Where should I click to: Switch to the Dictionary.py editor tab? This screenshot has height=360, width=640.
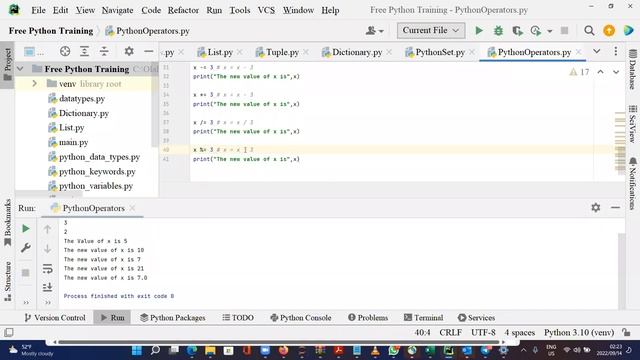coord(357,52)
